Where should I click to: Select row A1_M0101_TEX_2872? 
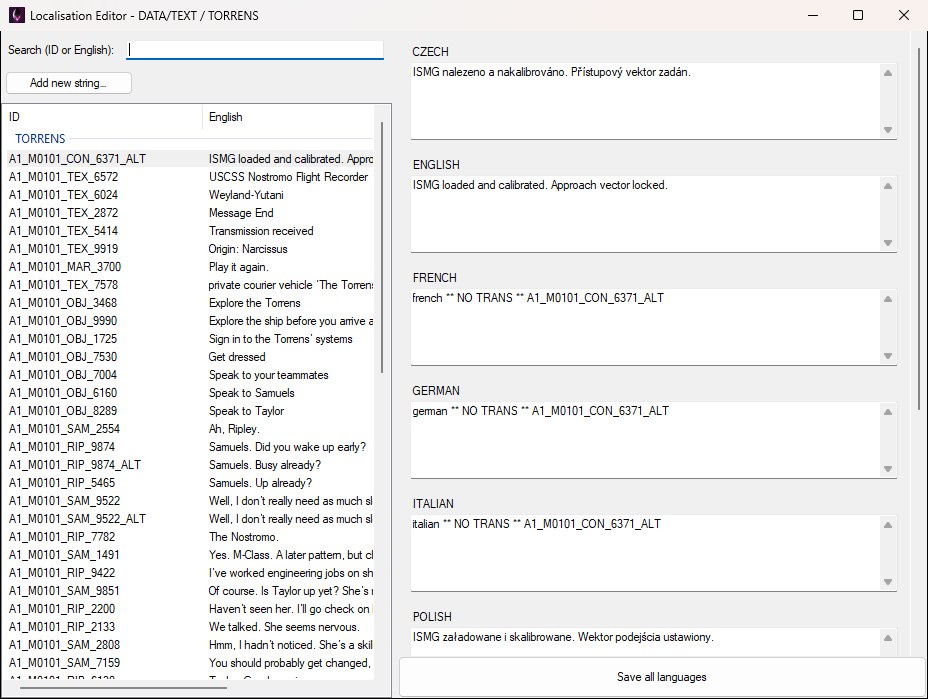click(x=189, y=213)
